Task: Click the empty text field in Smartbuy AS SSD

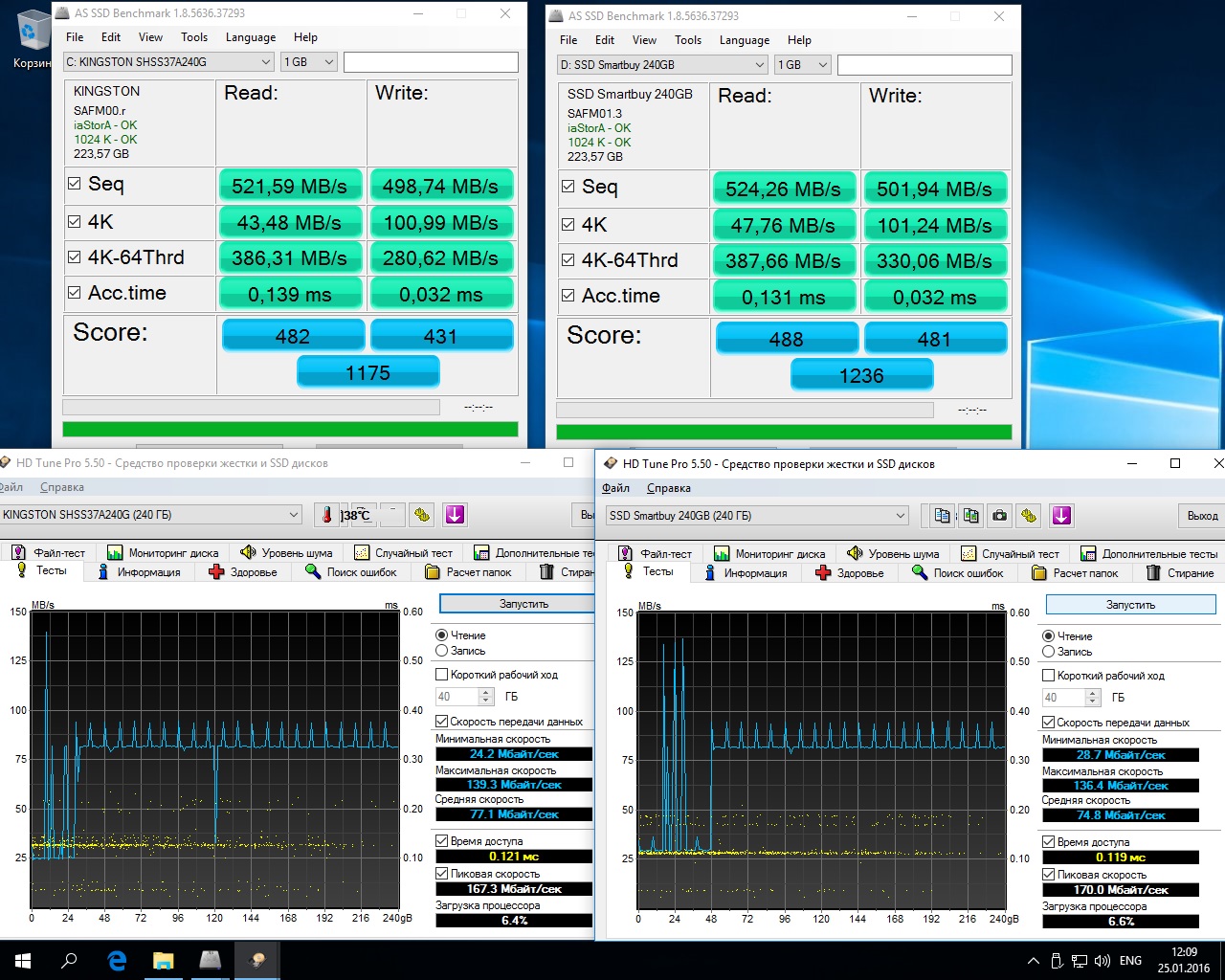Action: [x=924, y=65]
